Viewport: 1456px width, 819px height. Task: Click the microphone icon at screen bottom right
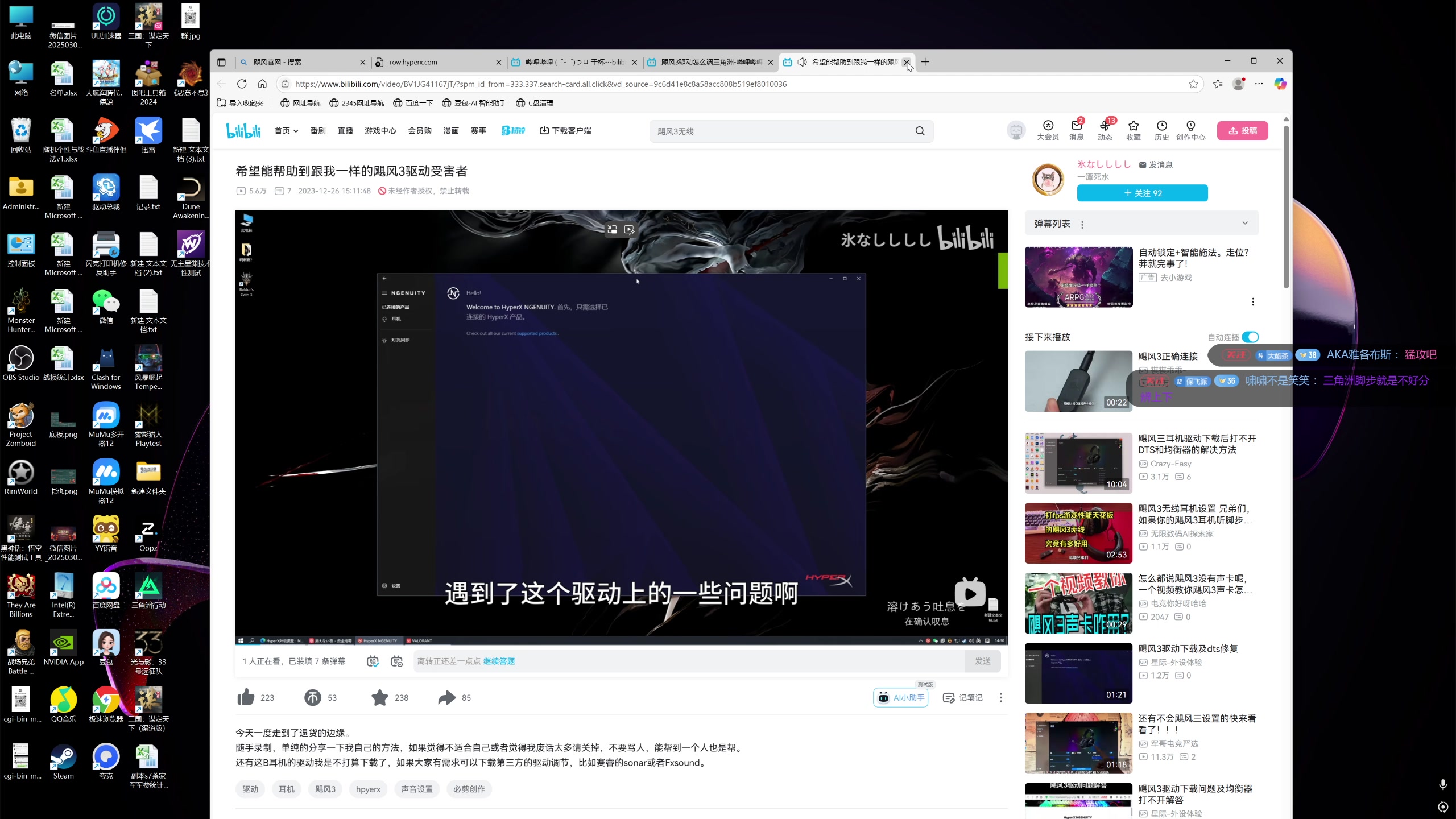pyautogui.click(x=1443, y=785)
